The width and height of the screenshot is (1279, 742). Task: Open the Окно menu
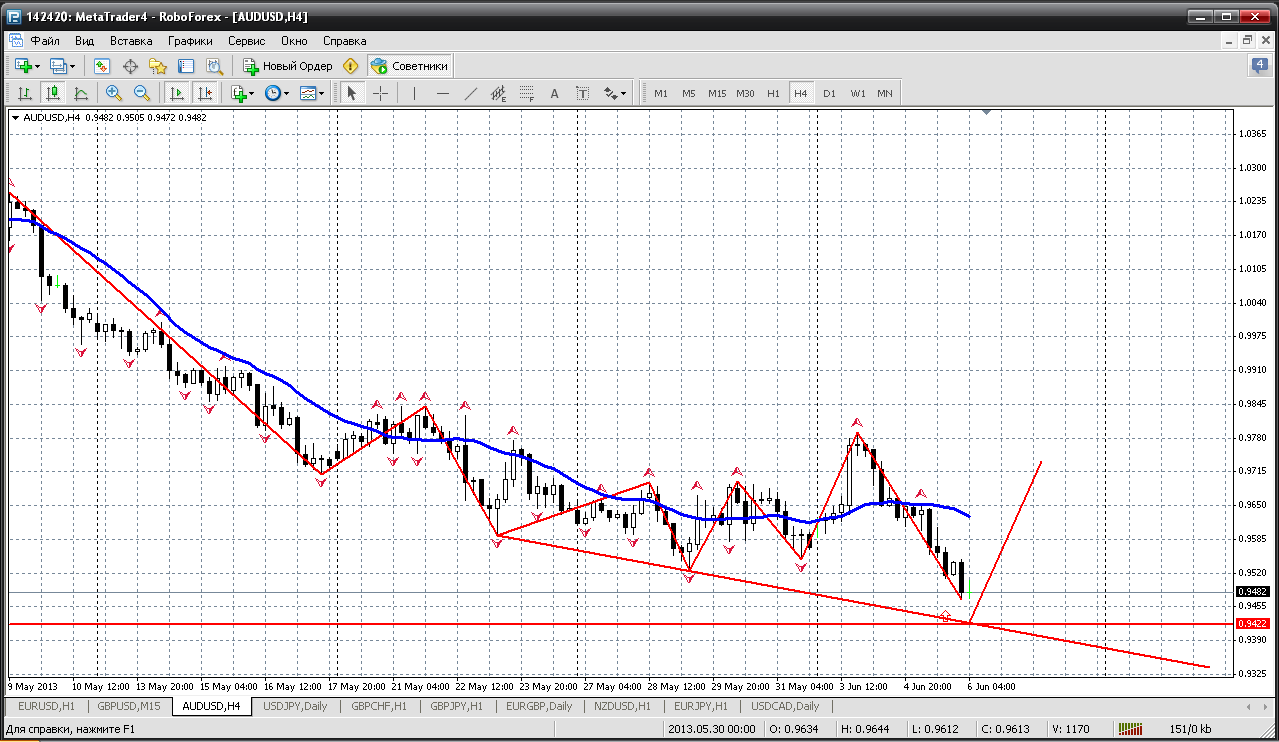click(294, 41)
